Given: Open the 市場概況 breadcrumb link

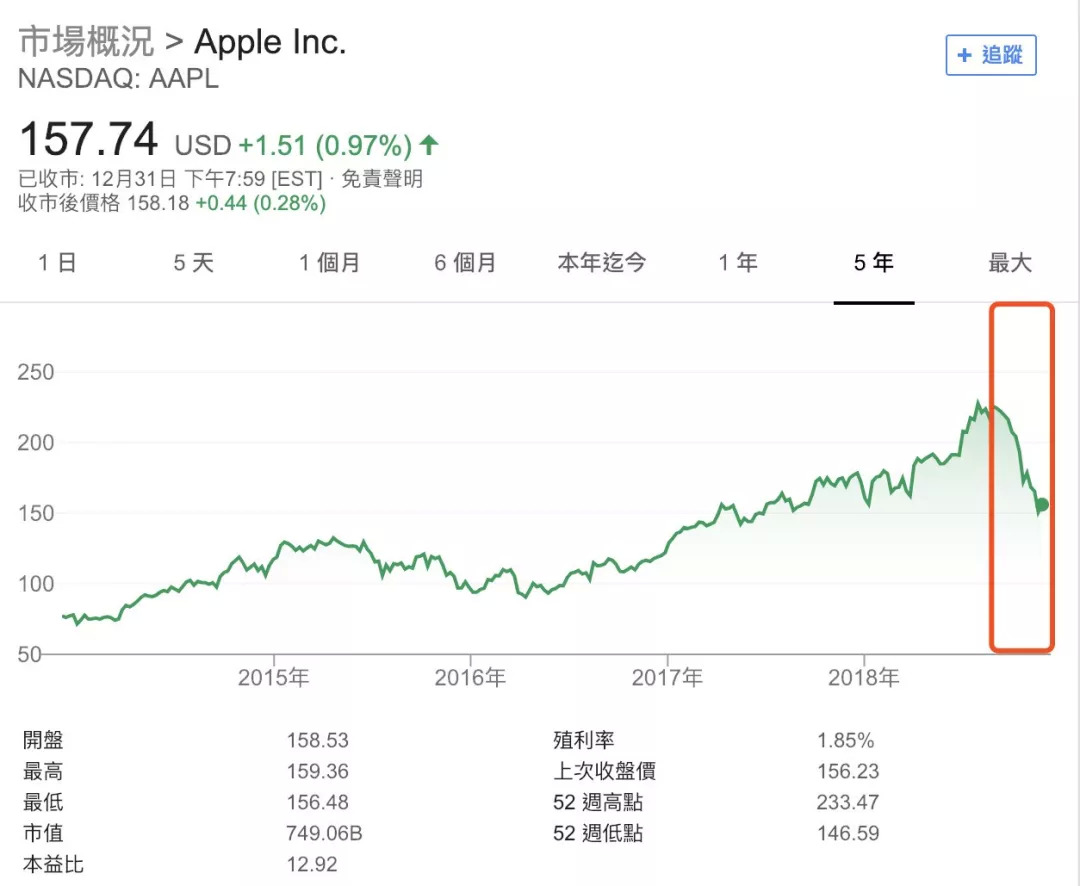Looking at the screenshot, I should point(86,42).
